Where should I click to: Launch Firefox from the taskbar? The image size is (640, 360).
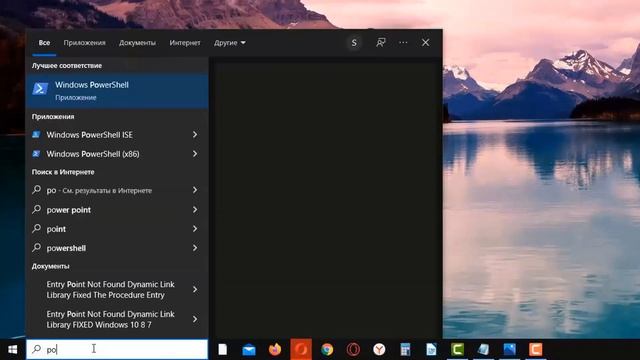pyautogui.click(x=275, y=349)
